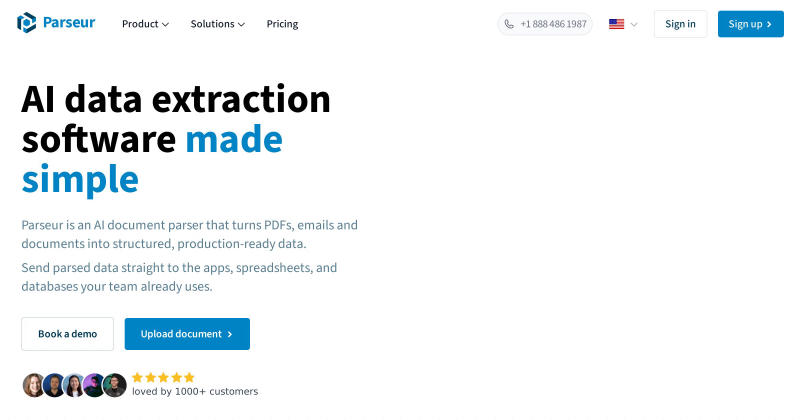The height and width of the screenshot is (420, 800).
Task: Click the Parseur logo icon
Action: [x=27, y=22]
